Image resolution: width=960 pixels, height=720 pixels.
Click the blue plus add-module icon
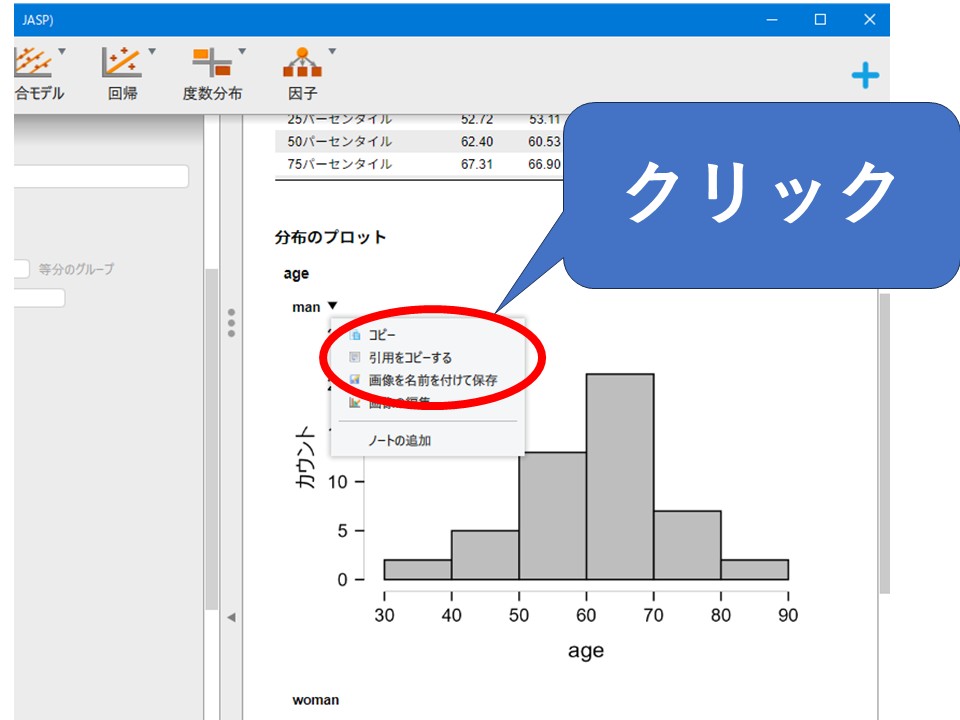pyautogui.click(x=865, y=76)
